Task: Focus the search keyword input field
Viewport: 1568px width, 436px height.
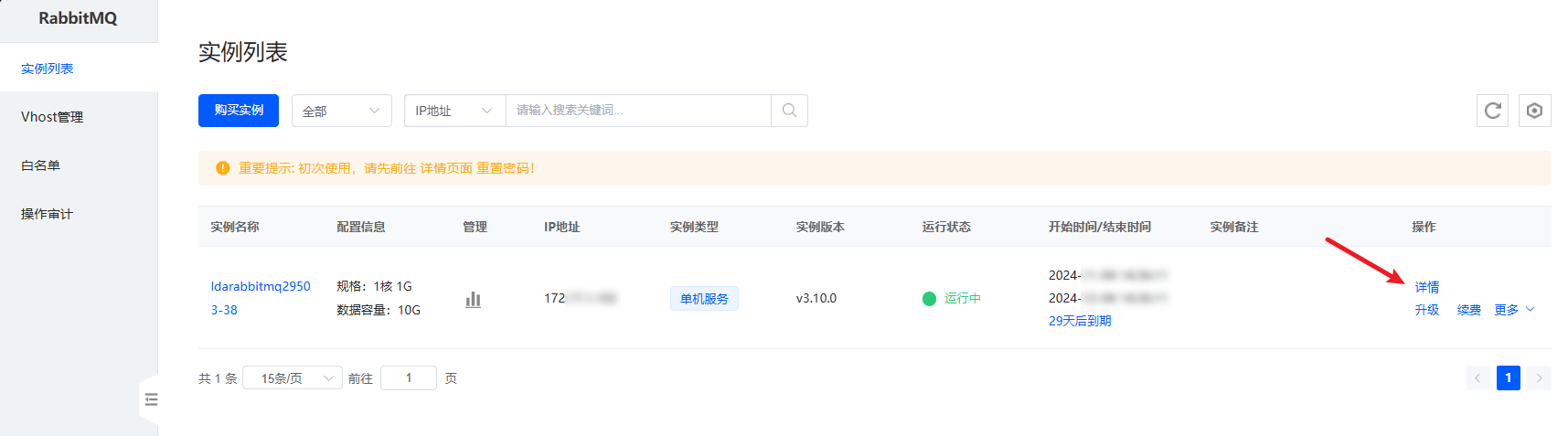Action: [637, 111]
